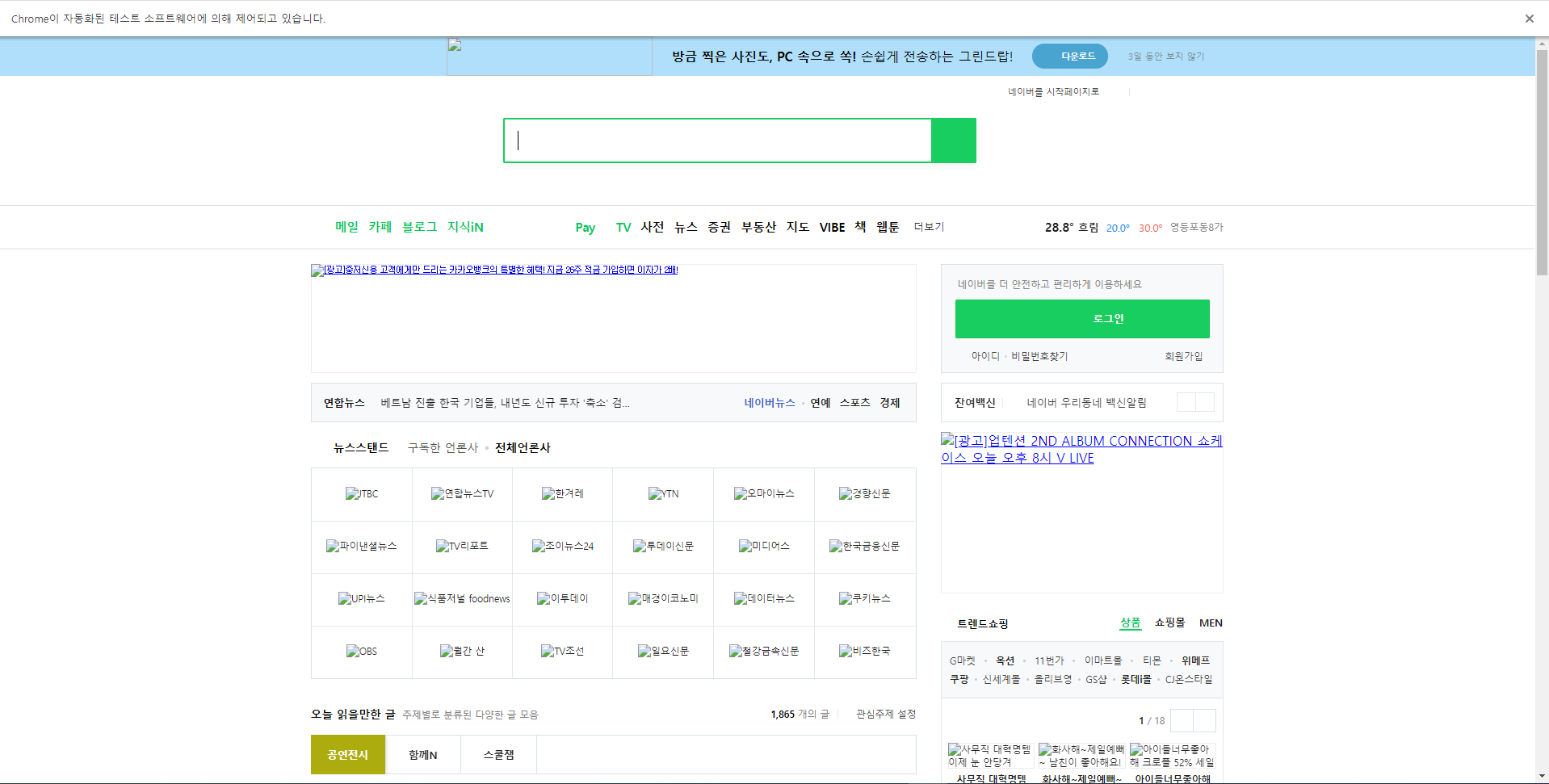Go to previous trend shopping page
1549x784 pixels.
coord(1182,720)
